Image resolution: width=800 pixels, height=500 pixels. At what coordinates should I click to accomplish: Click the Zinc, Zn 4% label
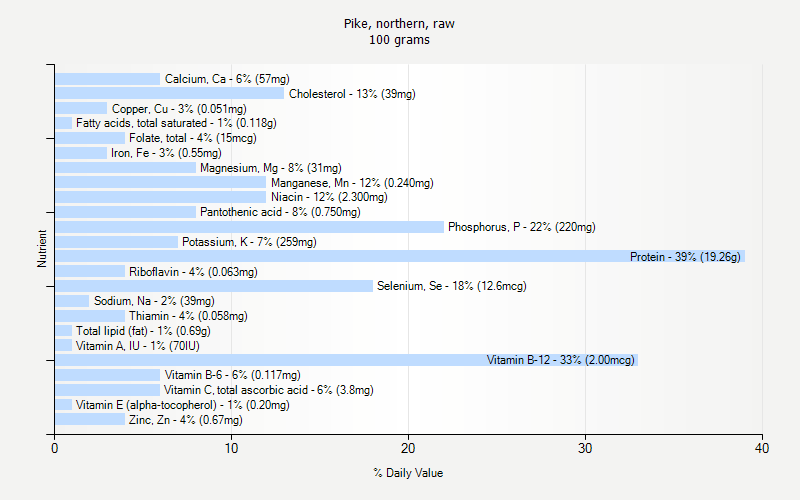186,420
